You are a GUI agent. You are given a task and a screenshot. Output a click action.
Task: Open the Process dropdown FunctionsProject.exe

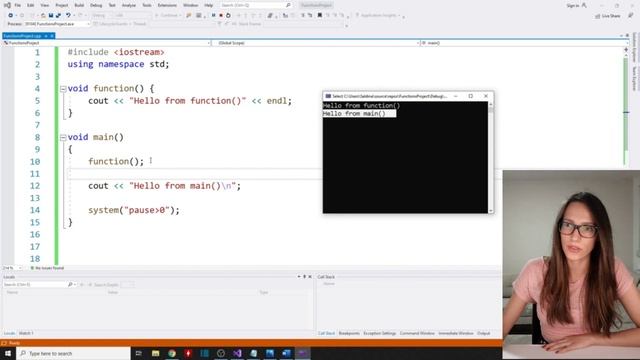[57, 24]
